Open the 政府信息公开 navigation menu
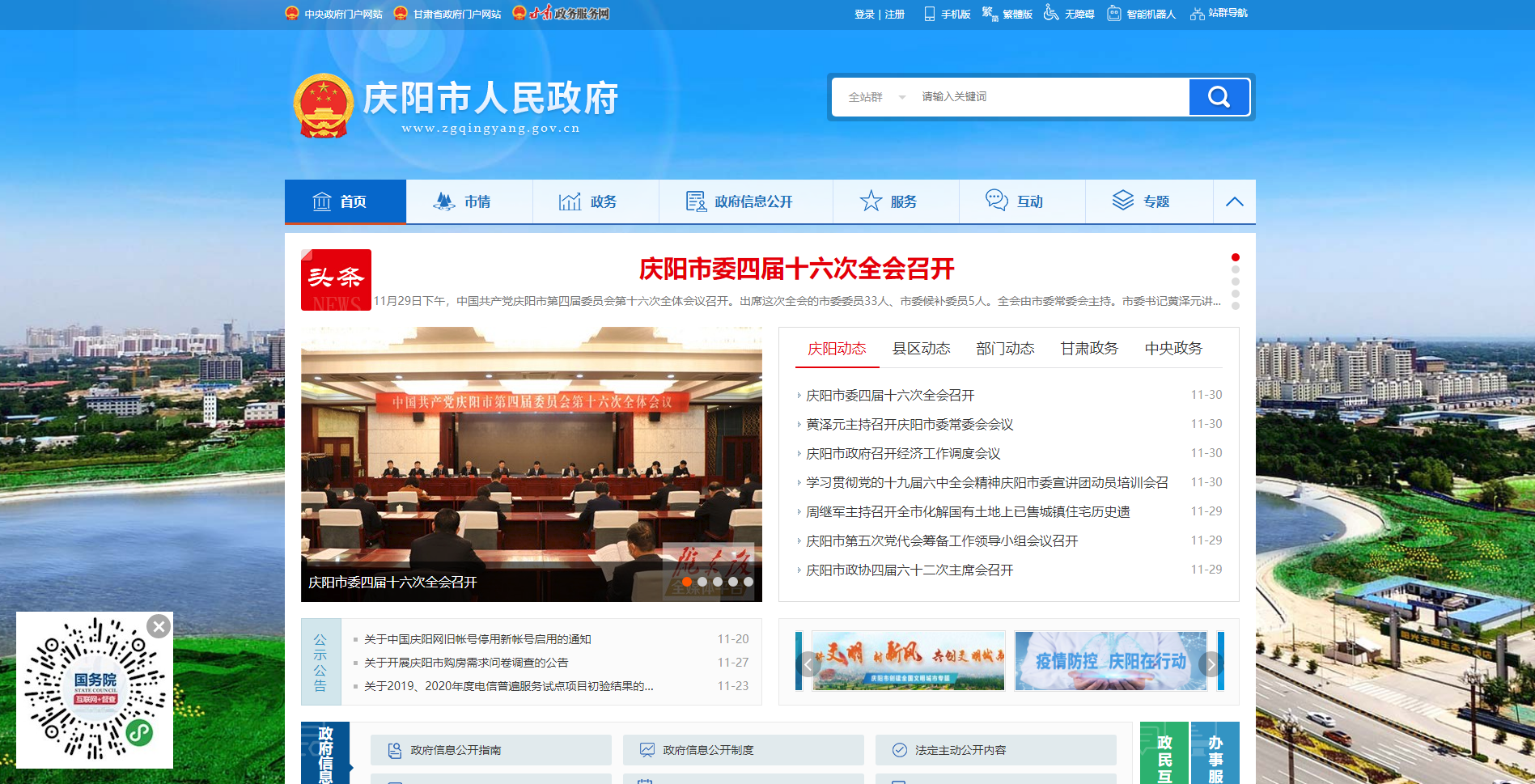1535x784 pixels. click(x=740, y=201)
